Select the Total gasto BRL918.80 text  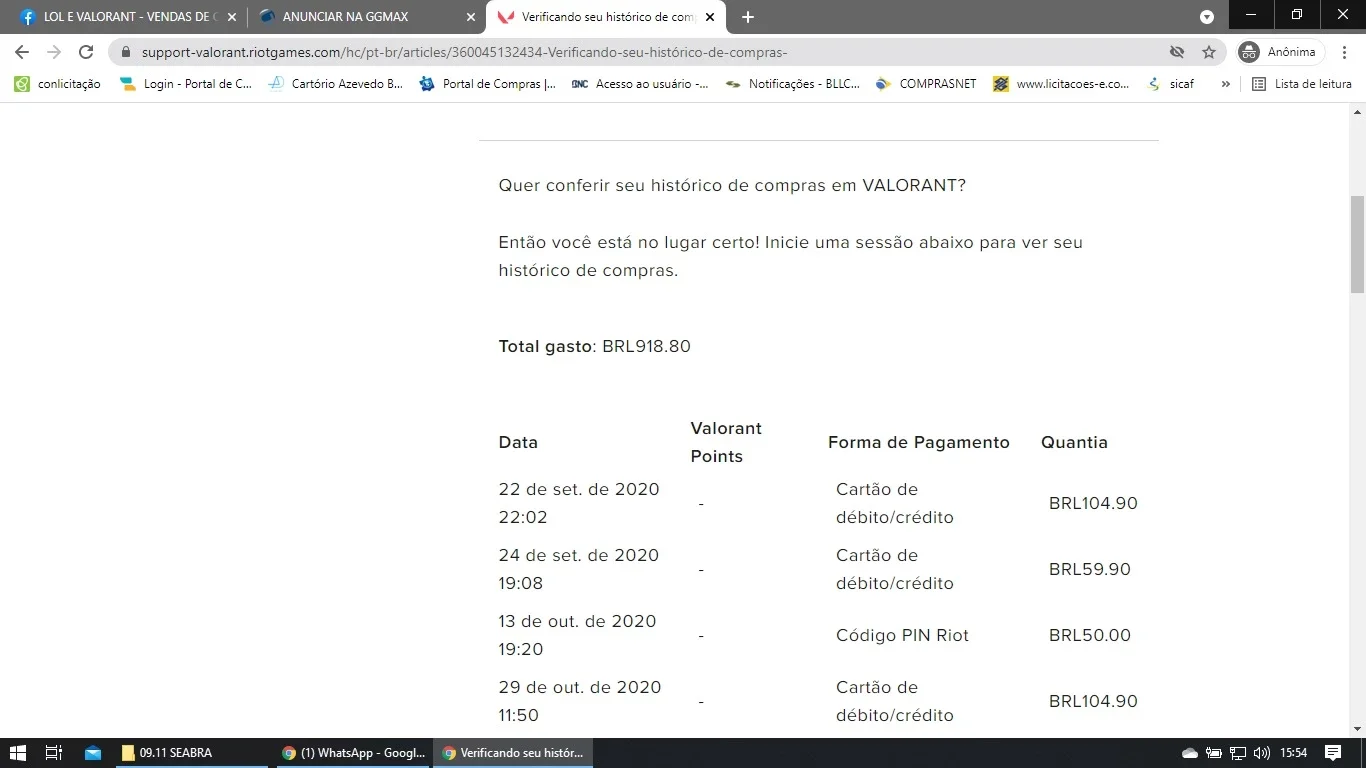point(595,347)
